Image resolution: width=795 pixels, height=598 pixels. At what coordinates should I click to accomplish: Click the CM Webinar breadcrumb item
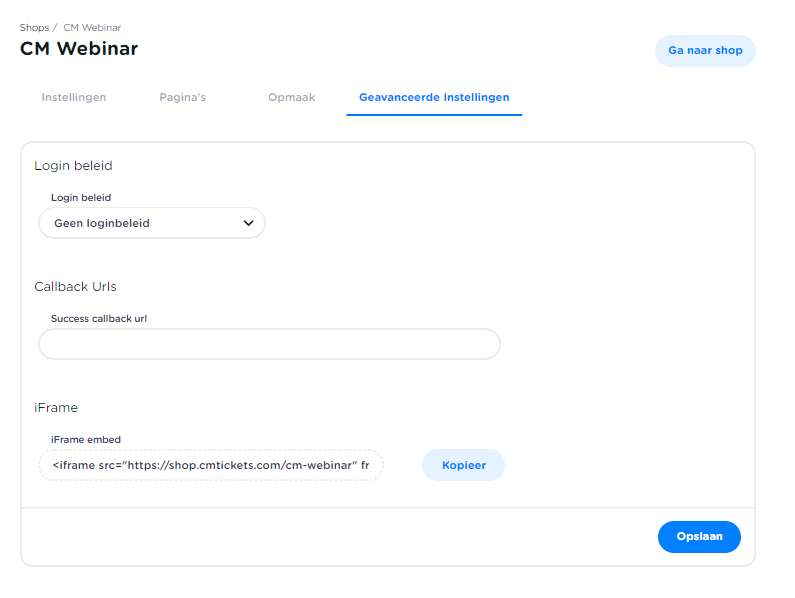coord(92,27)
